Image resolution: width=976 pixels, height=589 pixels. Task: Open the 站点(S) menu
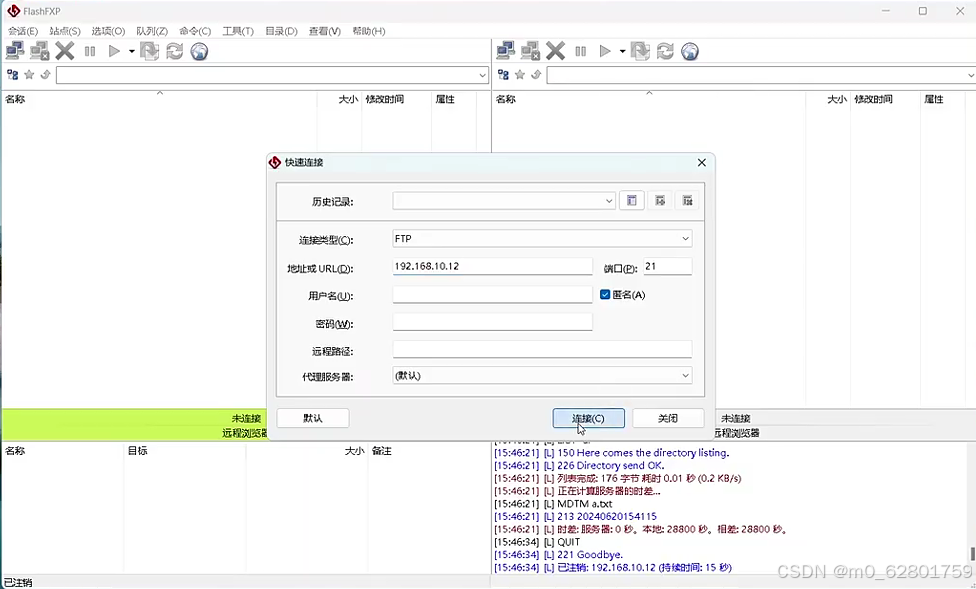pos(65,31)
